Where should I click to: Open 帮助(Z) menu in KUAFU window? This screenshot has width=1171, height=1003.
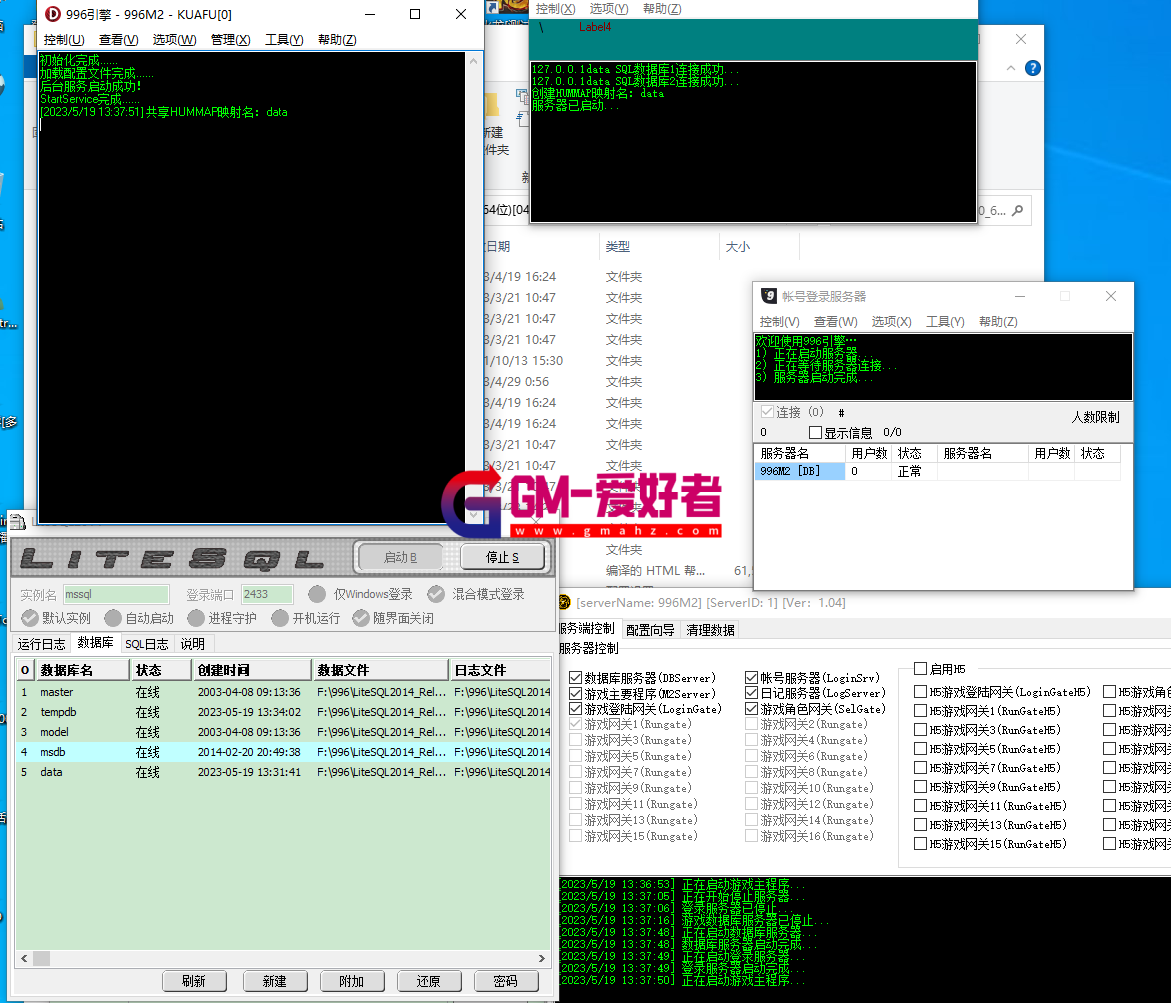click(337, 40)
